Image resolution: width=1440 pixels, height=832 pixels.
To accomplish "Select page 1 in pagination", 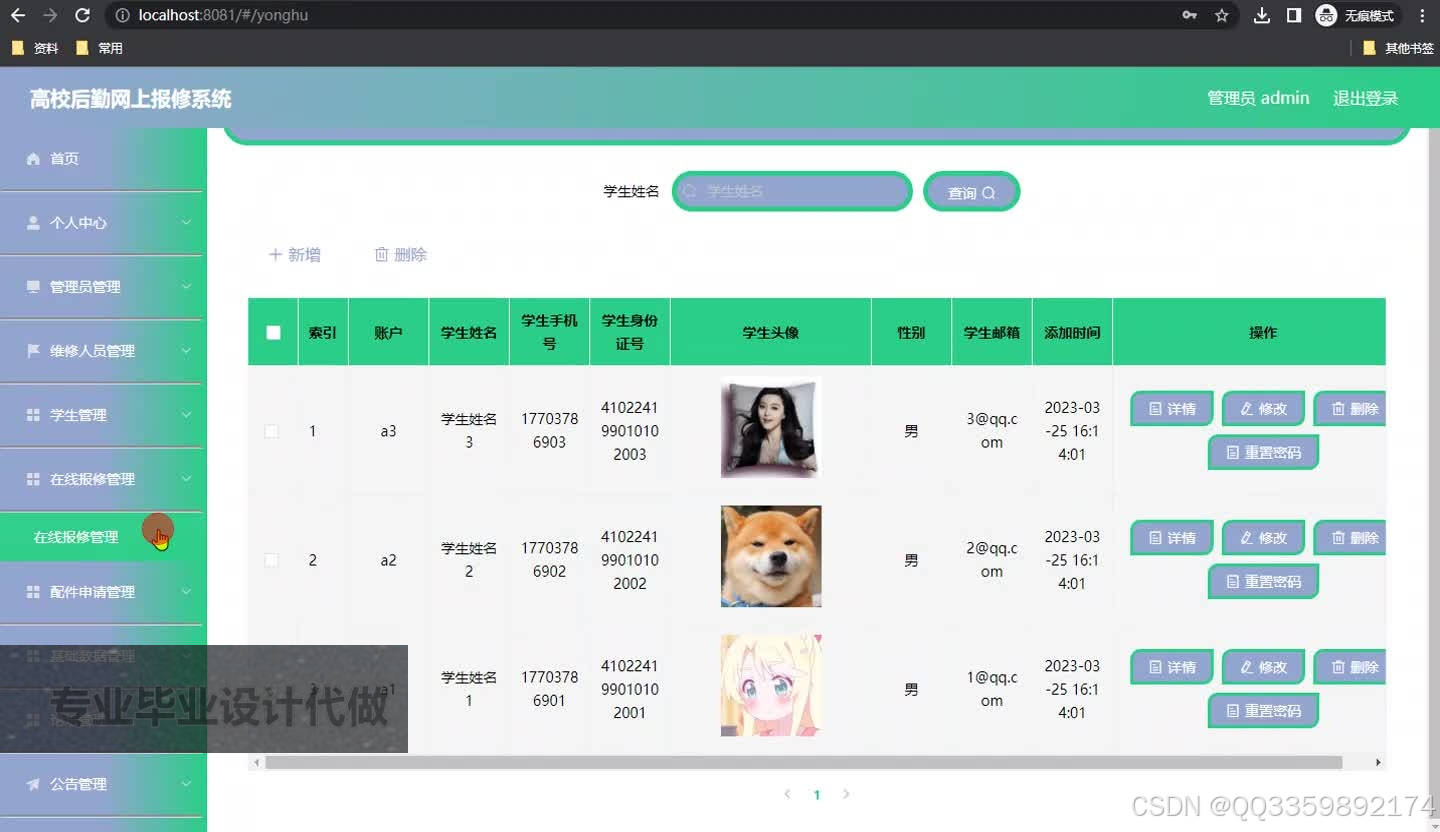I will 817,795.
